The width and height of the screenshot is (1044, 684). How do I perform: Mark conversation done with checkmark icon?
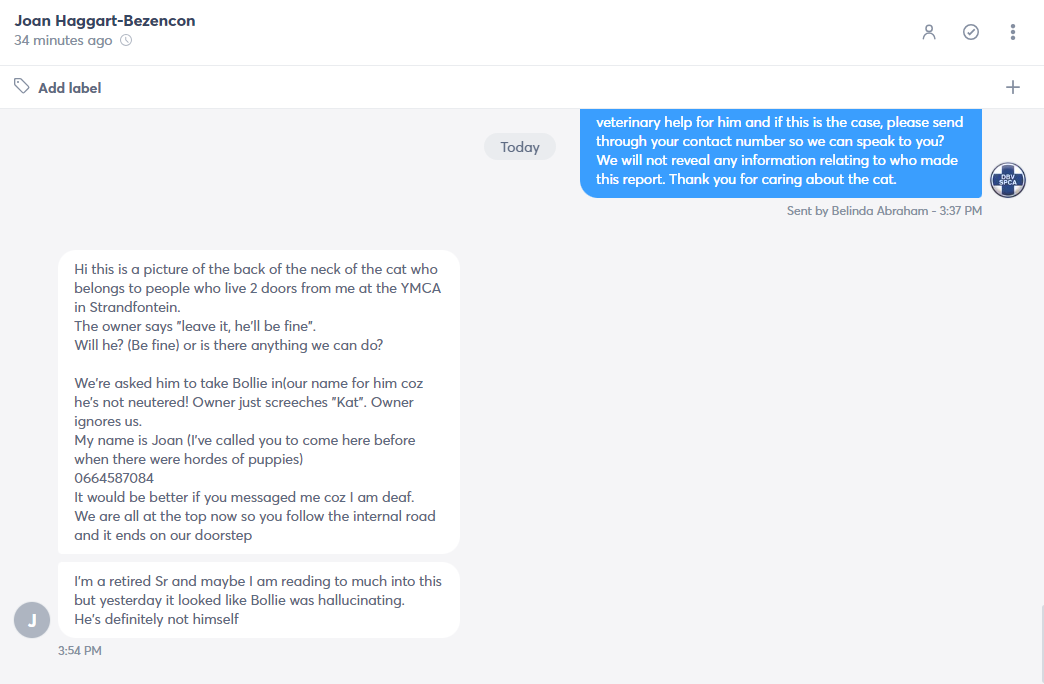click(x=971, y=32)
